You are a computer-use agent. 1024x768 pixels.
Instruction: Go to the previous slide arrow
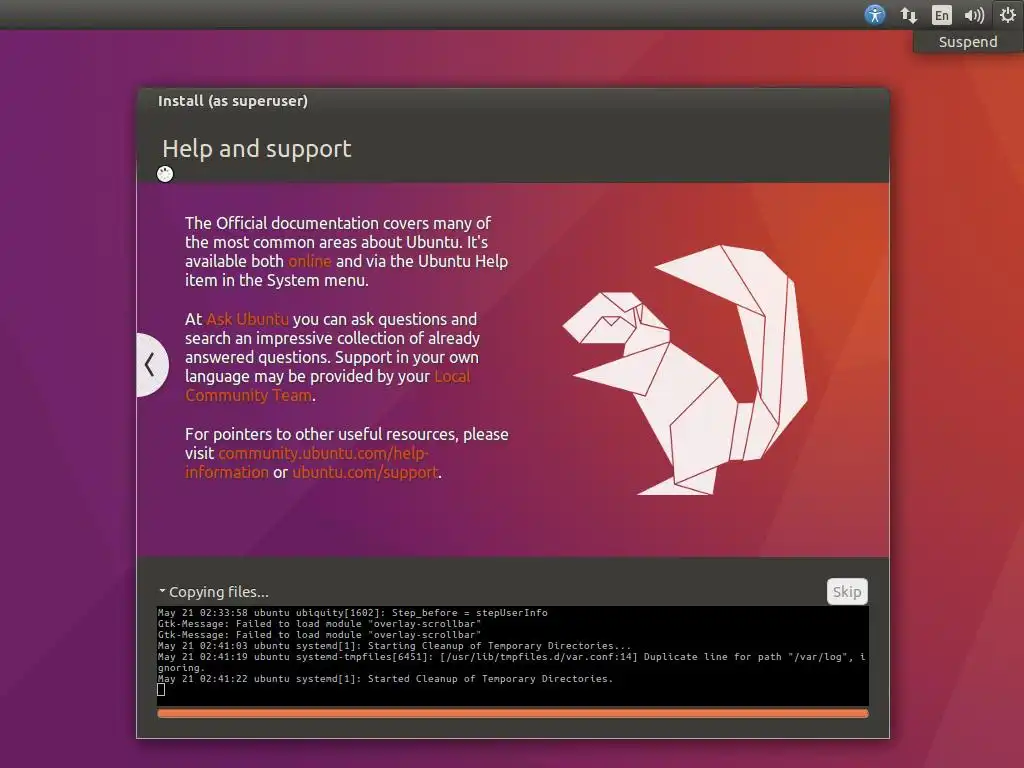(x=152, y=364)
